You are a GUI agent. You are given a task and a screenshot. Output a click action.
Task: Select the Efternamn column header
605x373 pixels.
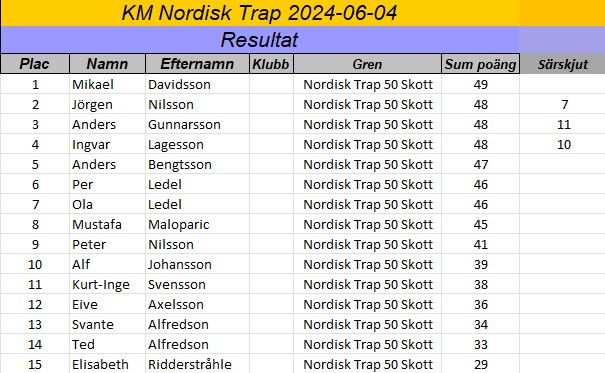[197, 64]
